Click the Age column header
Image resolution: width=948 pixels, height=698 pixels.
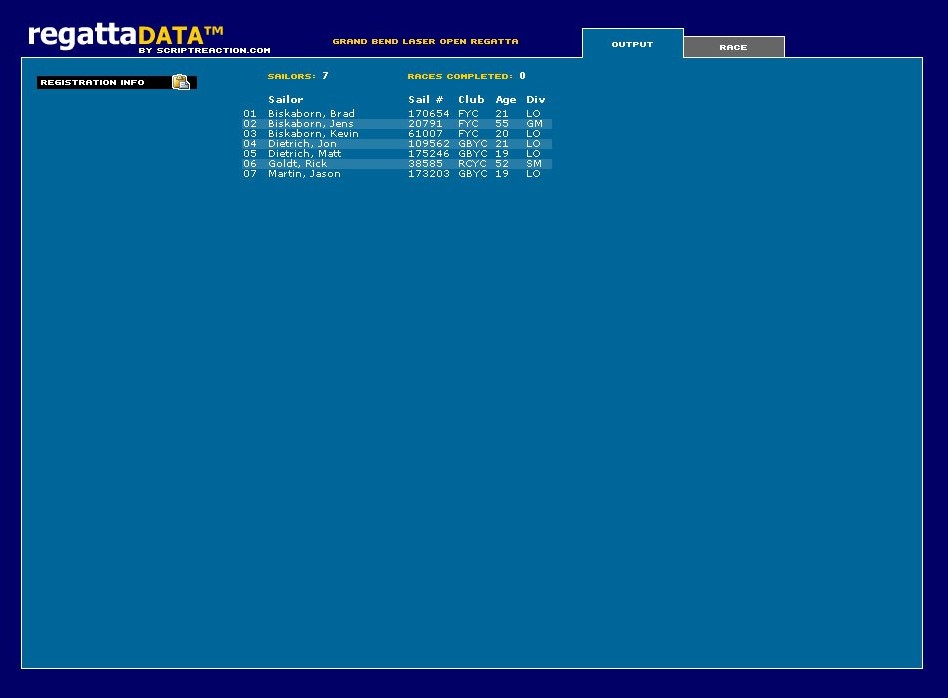pyautogui.click(x=505, y=100)
